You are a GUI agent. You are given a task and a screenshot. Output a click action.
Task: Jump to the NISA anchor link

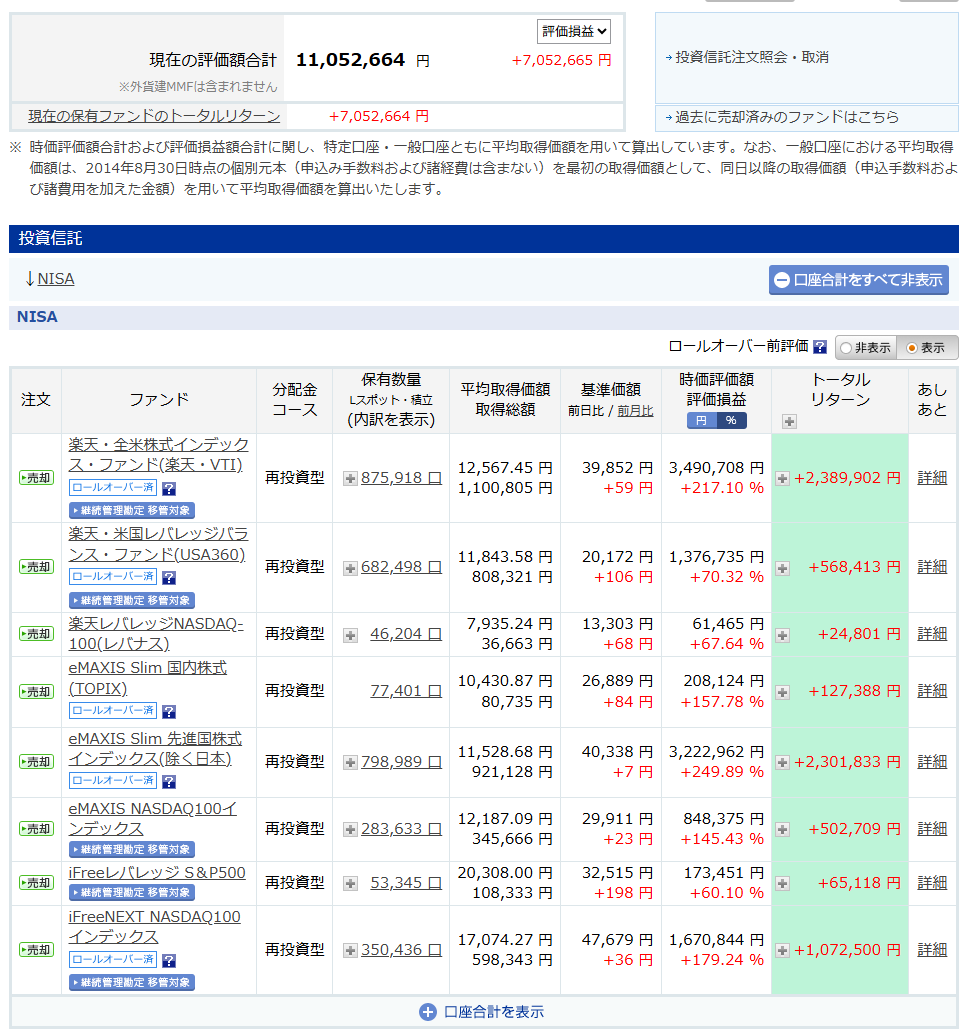[55, 279]
